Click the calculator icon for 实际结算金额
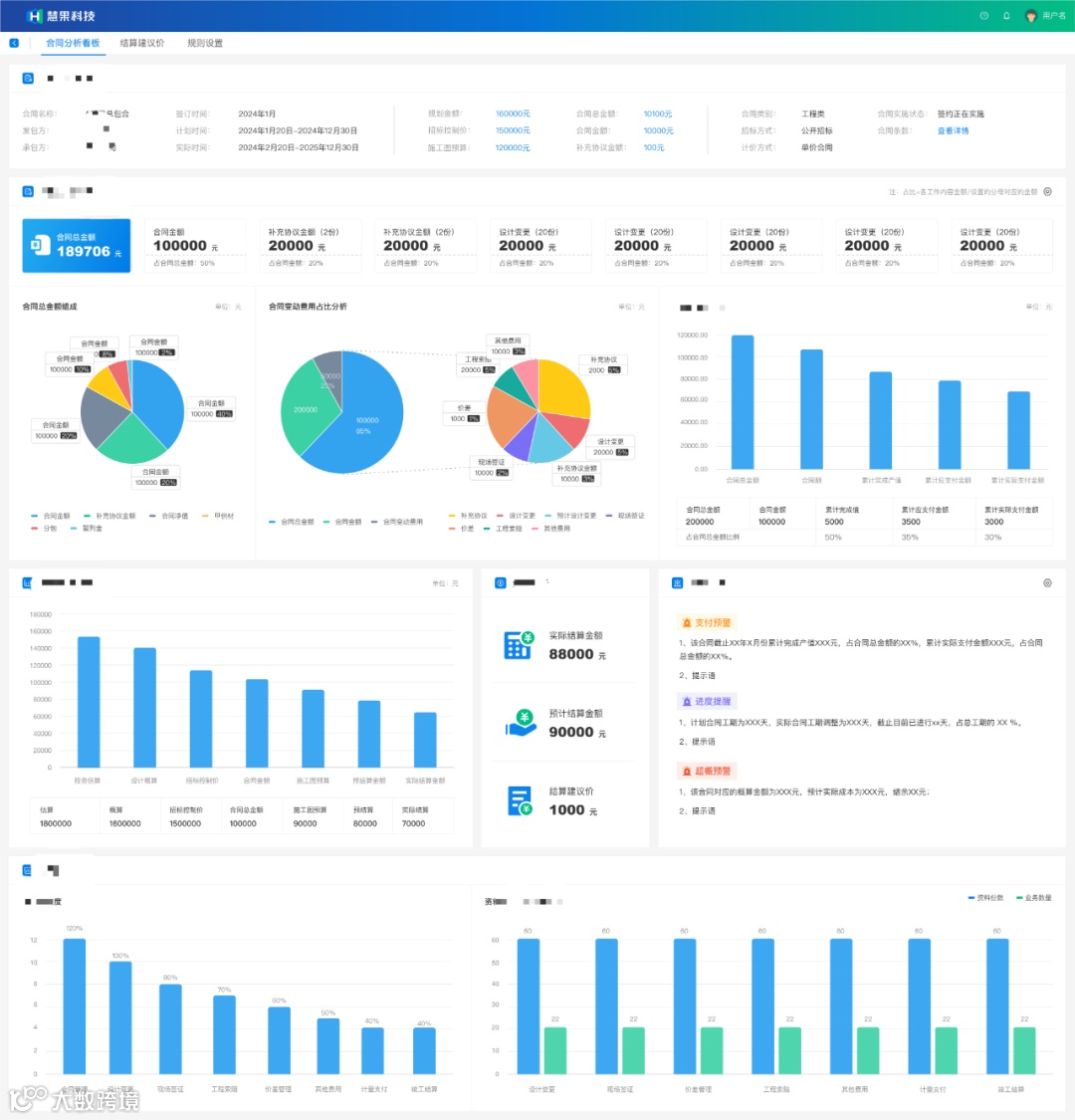This screenshot has height=1120, width=1075. click(520, 645)
